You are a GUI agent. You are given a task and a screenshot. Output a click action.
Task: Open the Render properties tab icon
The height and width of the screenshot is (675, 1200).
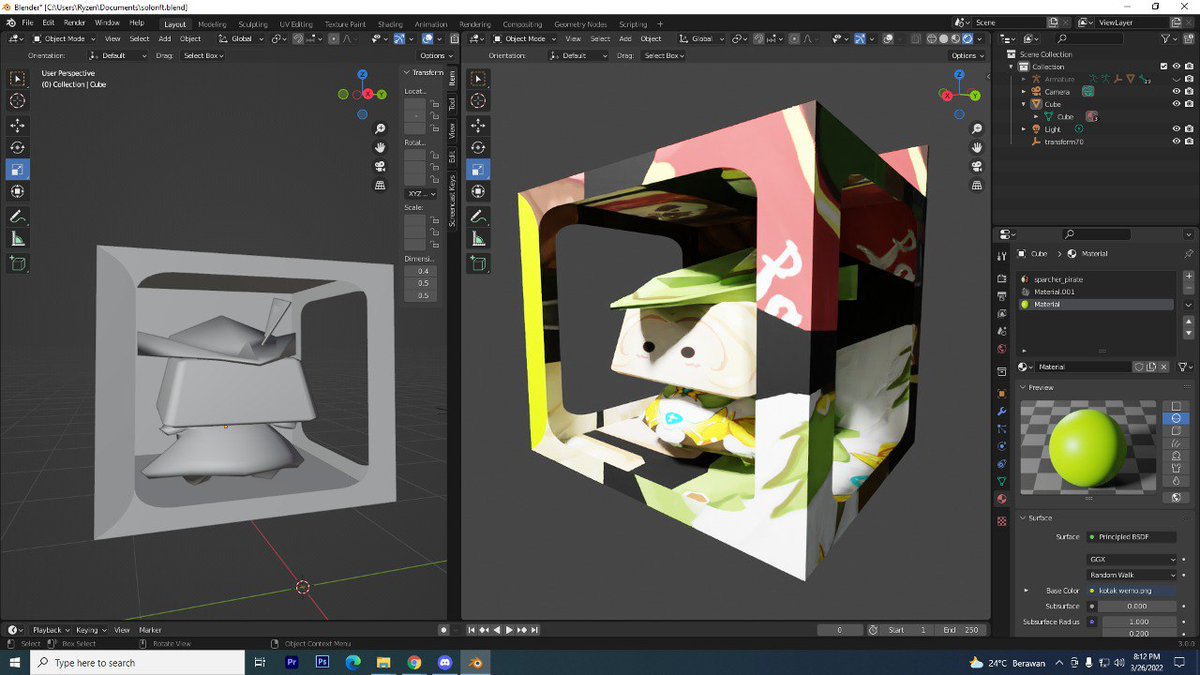coord(1002,278)
